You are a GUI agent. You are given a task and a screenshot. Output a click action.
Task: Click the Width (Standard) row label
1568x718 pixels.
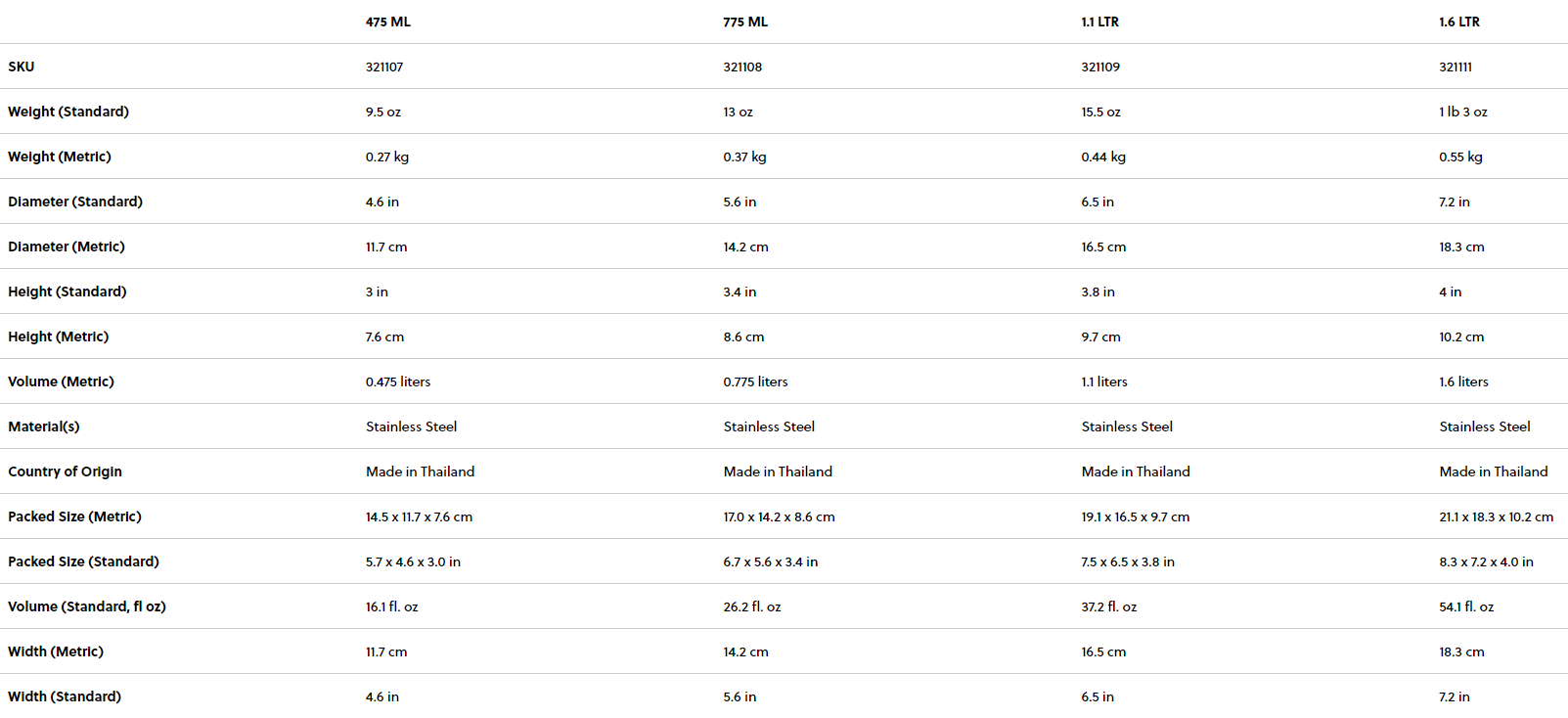[65, 696]
